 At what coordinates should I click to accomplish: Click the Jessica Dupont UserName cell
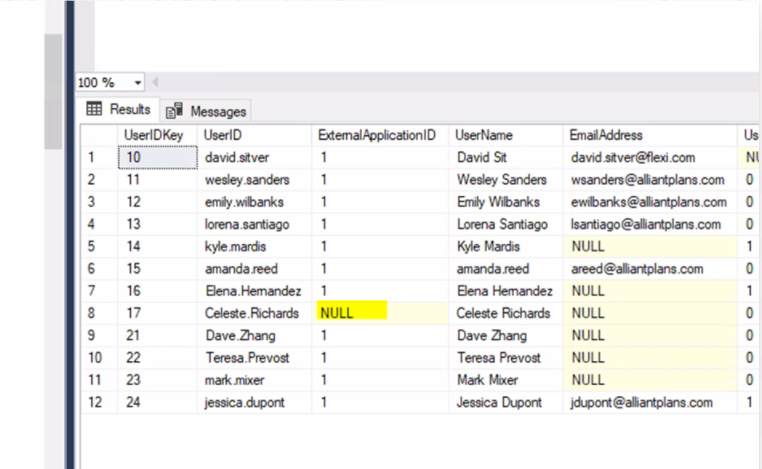click(x=506, y=402)
